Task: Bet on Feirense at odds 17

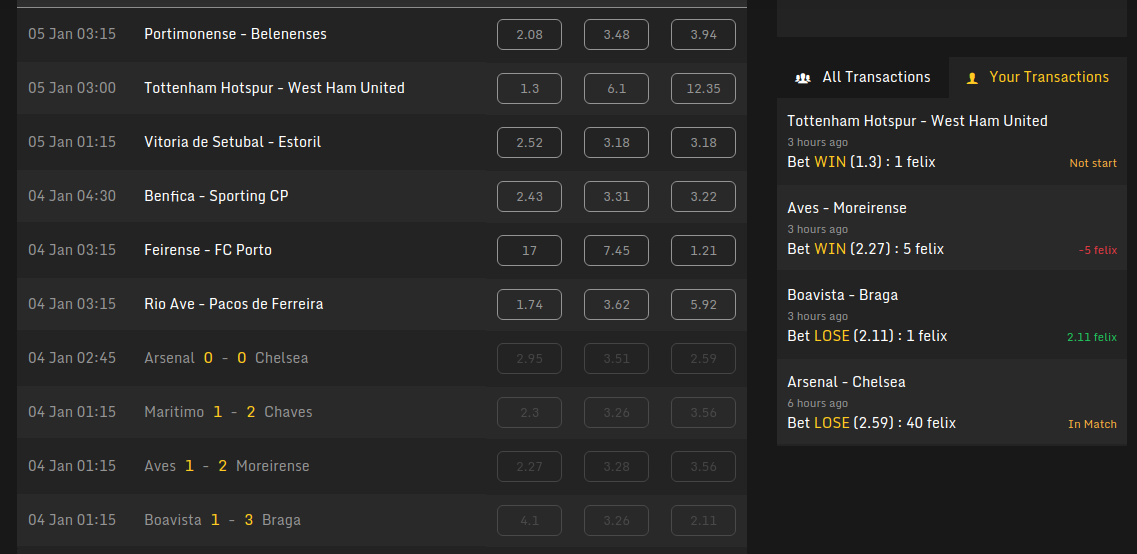Action: coord(529,250)
